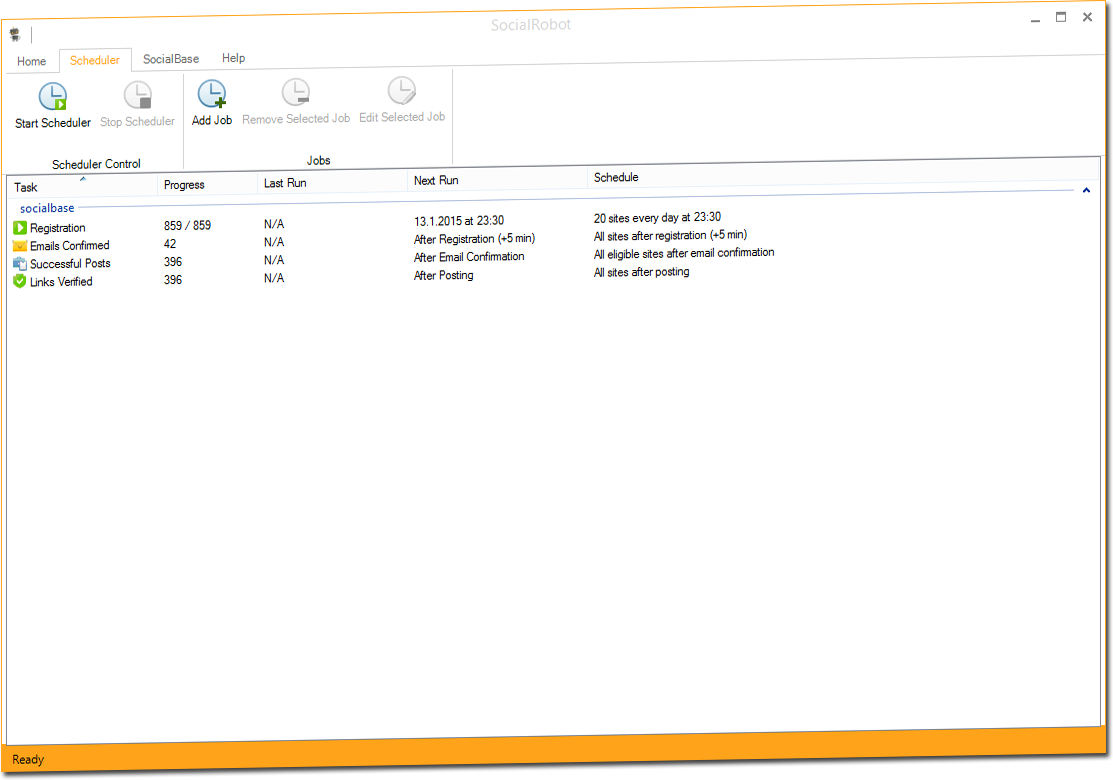Sort by the Last Run column header
This screenshot has height=780, width=1113.
332,182
